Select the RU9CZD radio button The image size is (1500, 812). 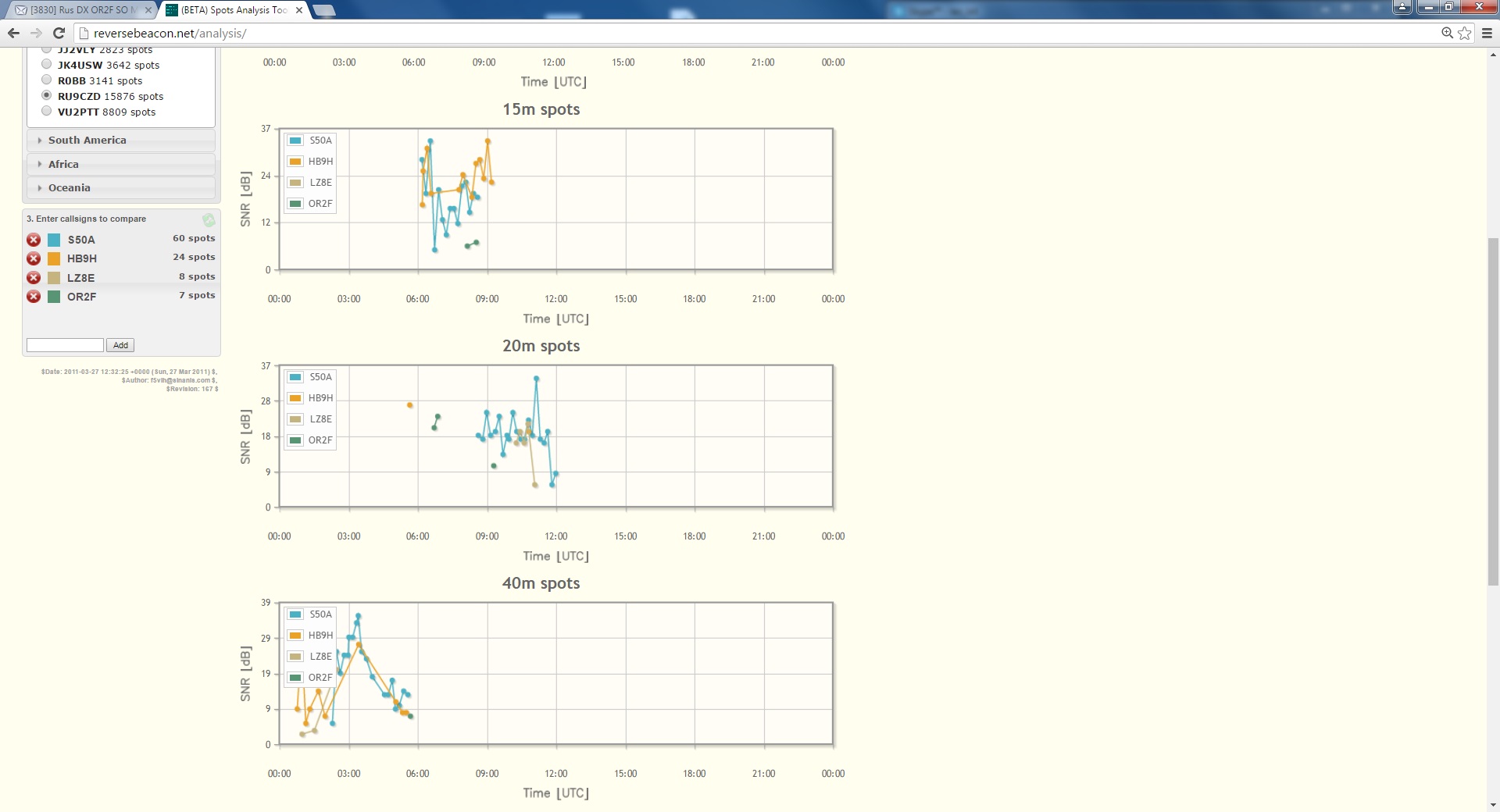tap(47, 95)
